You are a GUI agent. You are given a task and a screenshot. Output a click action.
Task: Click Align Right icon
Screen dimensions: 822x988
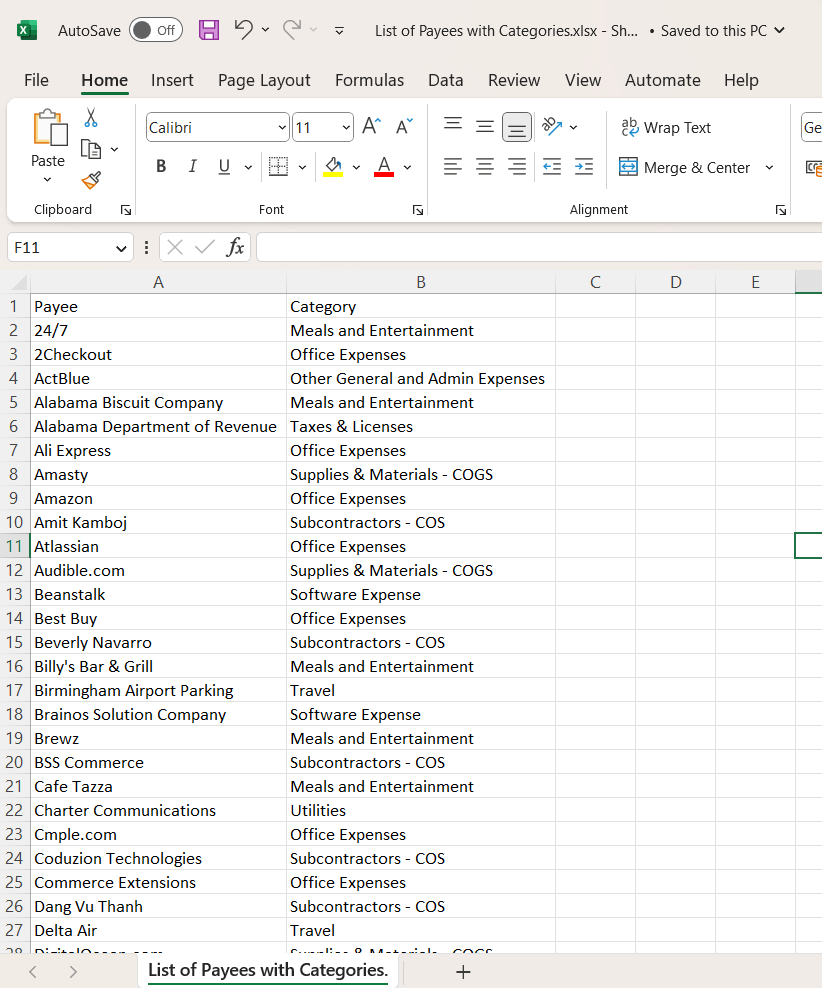[517, 167]
